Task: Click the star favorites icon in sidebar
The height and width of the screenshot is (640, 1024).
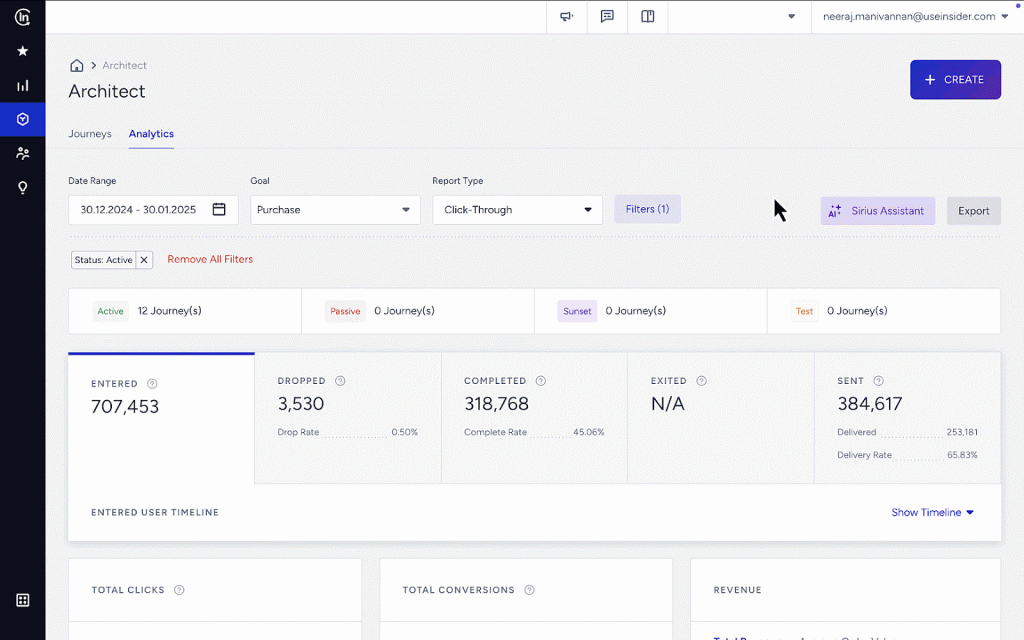Action: 22,51
